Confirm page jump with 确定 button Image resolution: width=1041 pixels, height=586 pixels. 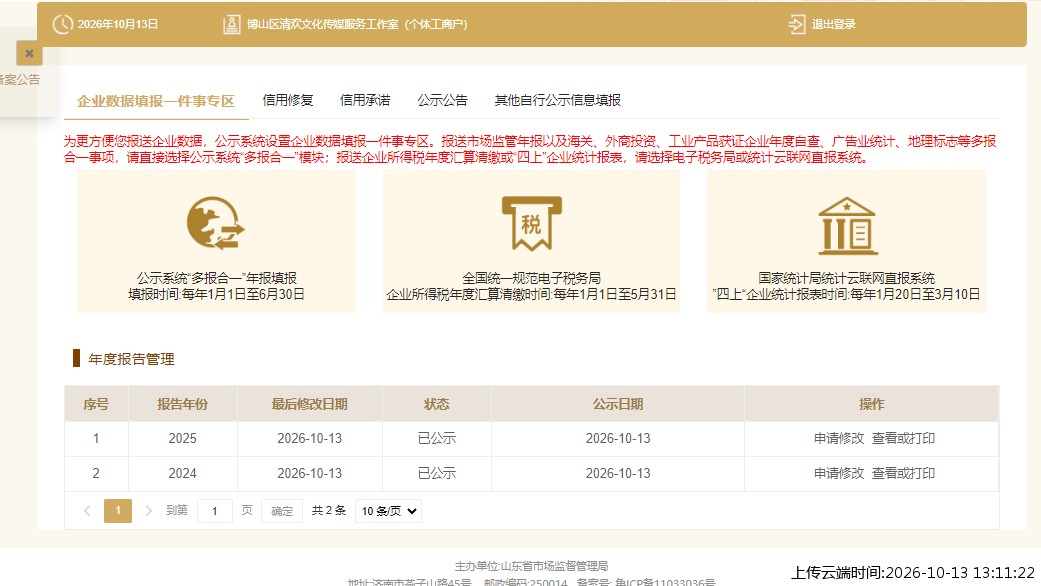pyautogui.click(x=281, y=510)
